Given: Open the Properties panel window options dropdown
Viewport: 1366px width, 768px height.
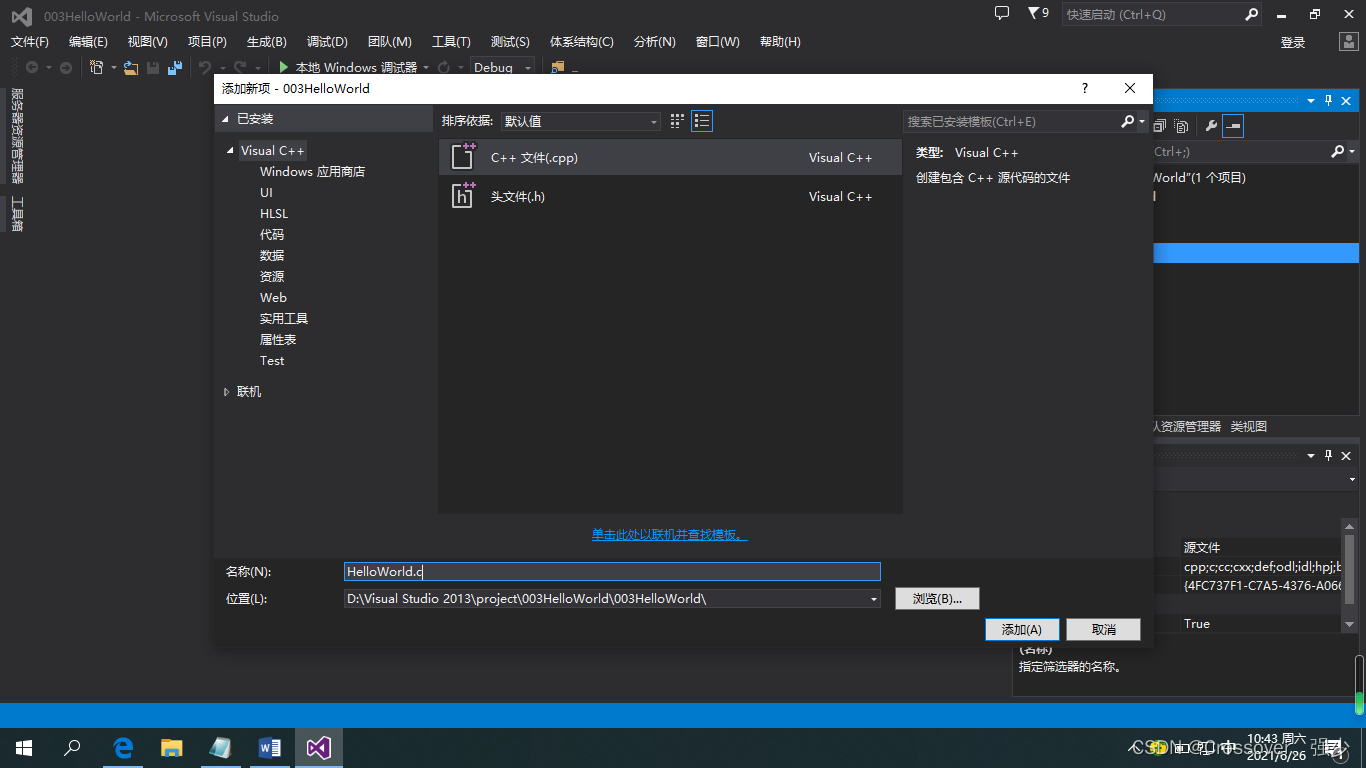Looking at the screenshot, I should (1311, 455).
